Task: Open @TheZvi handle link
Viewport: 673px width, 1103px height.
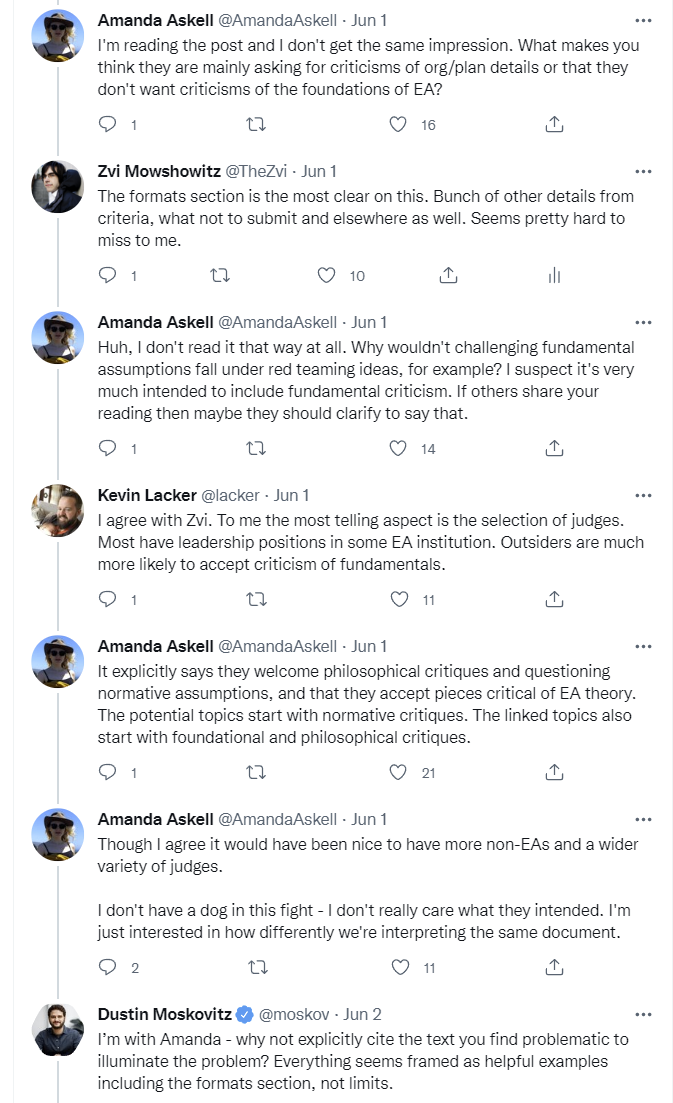Action: point(257,171)
